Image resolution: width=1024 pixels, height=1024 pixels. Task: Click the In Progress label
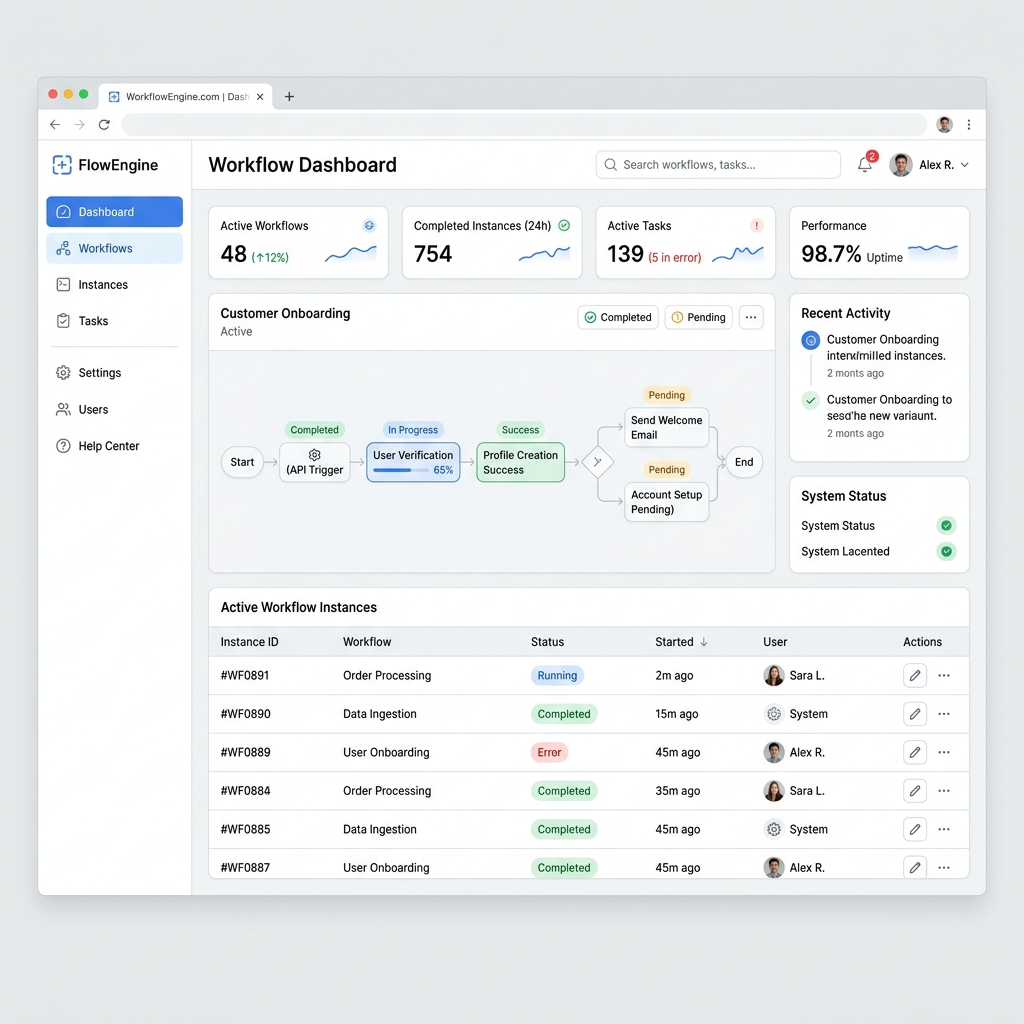pos(413,430)
